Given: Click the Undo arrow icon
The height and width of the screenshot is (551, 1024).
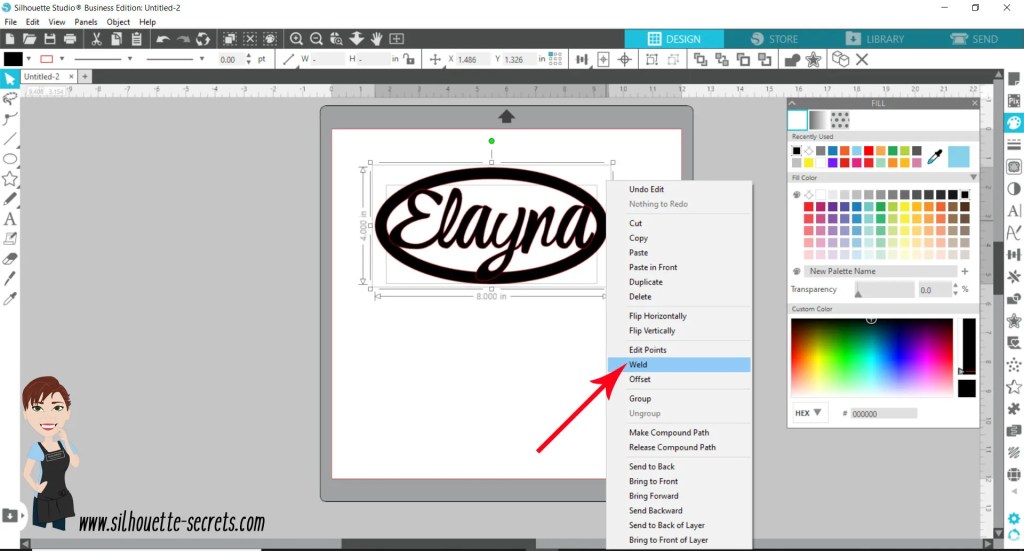Looking at the screenshot, I should click(163, 39).
